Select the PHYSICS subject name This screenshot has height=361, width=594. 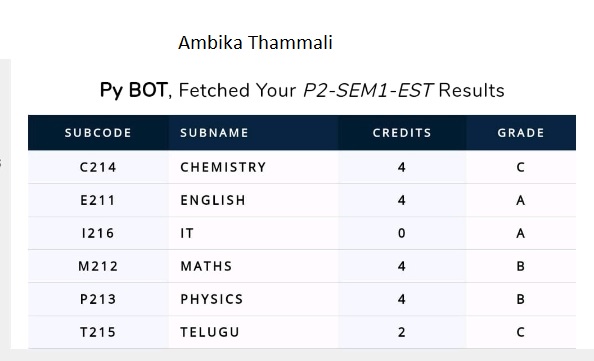[211, 299]
